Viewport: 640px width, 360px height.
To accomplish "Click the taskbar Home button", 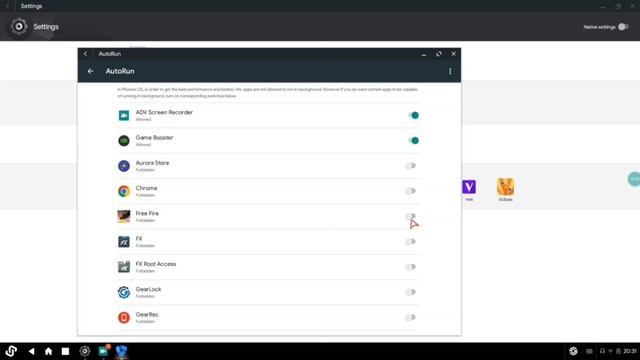I will point(48,351).
